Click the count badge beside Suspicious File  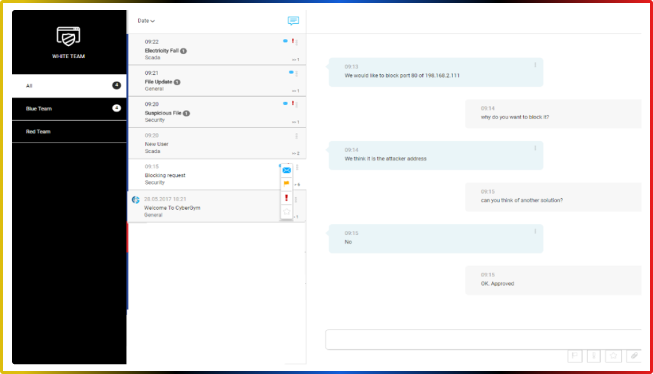coord(187,113)
